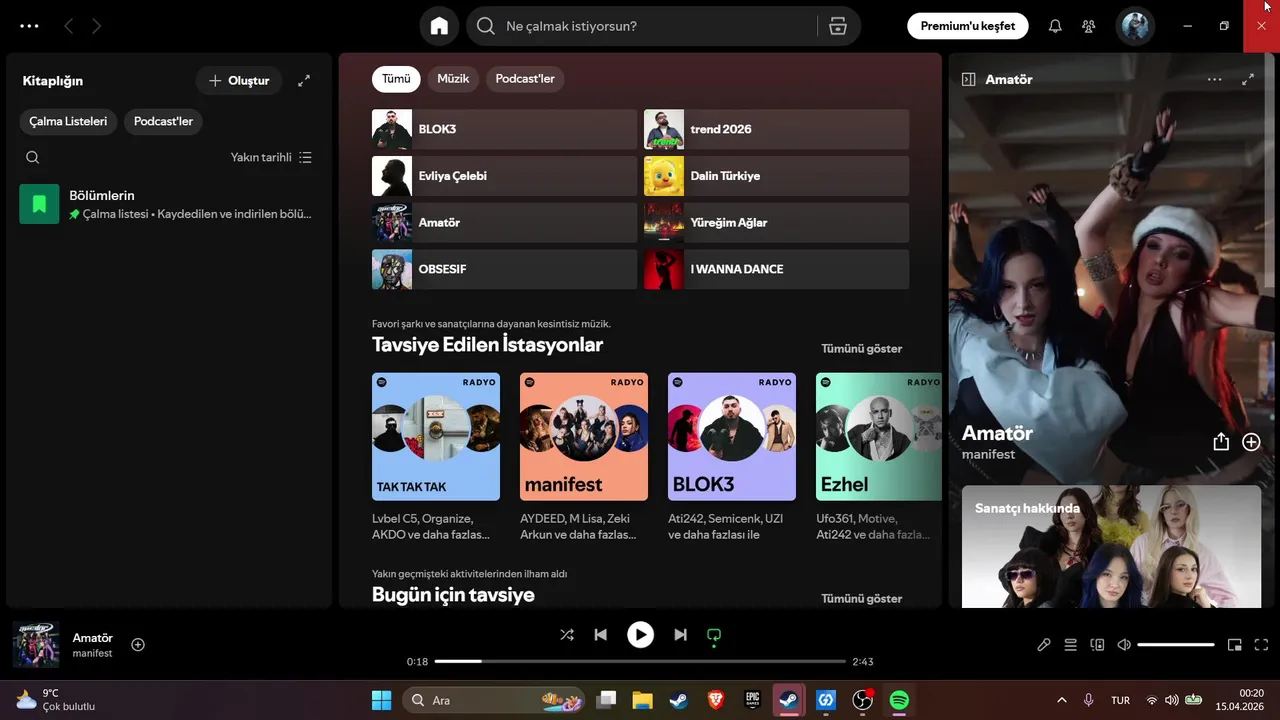Click the 'Premium'u keşfet' button

coord(968,26)
